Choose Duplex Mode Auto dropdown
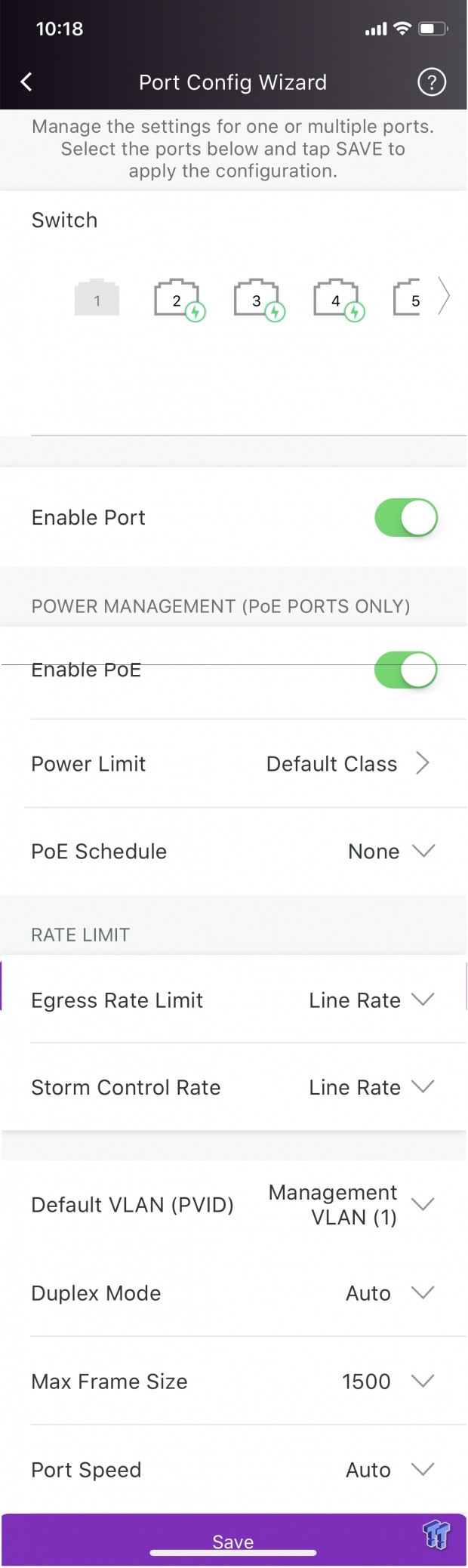468x1568 pixels. [233, 1293]
